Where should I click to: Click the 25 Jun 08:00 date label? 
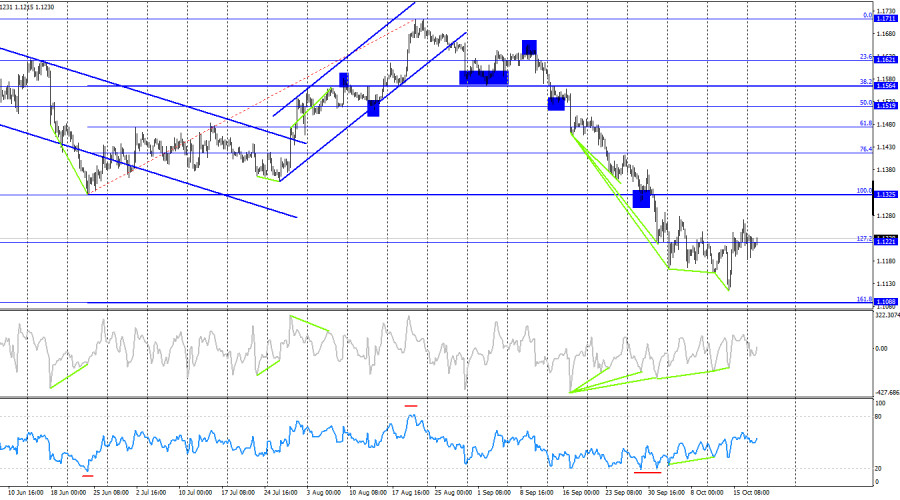pos(111,493)
